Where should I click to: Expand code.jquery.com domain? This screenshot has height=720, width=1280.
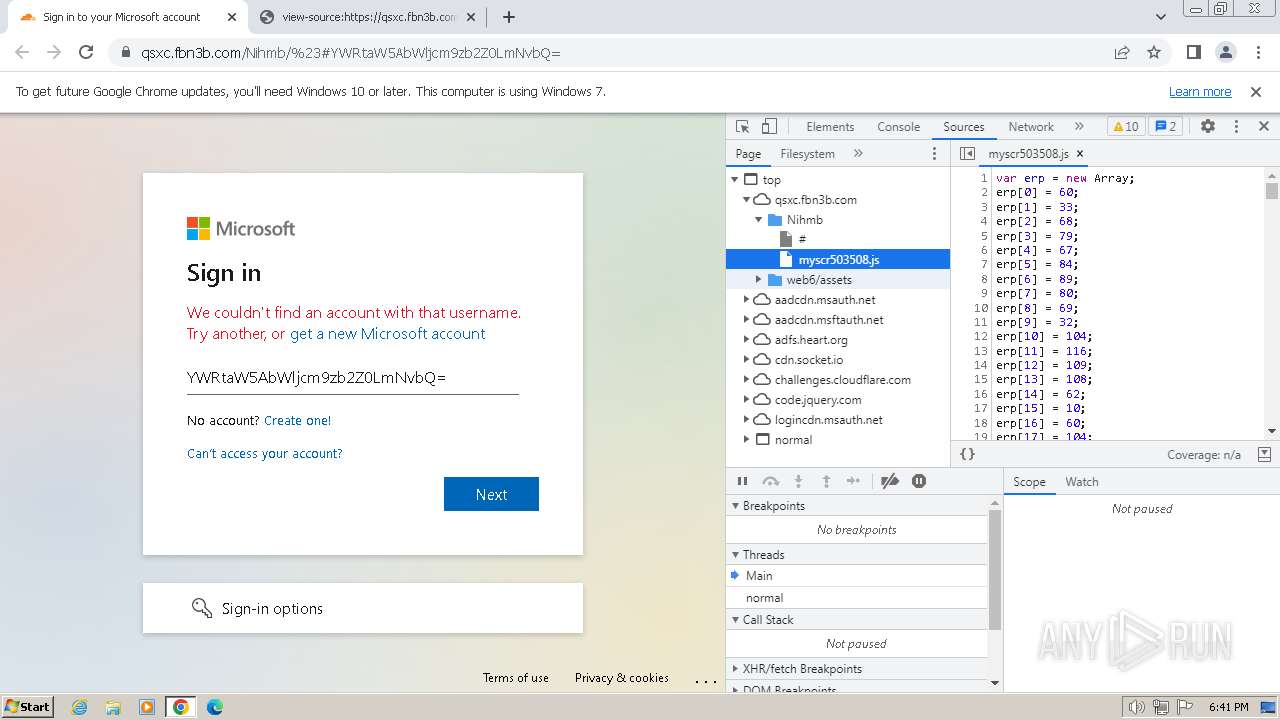pos(746,400)
